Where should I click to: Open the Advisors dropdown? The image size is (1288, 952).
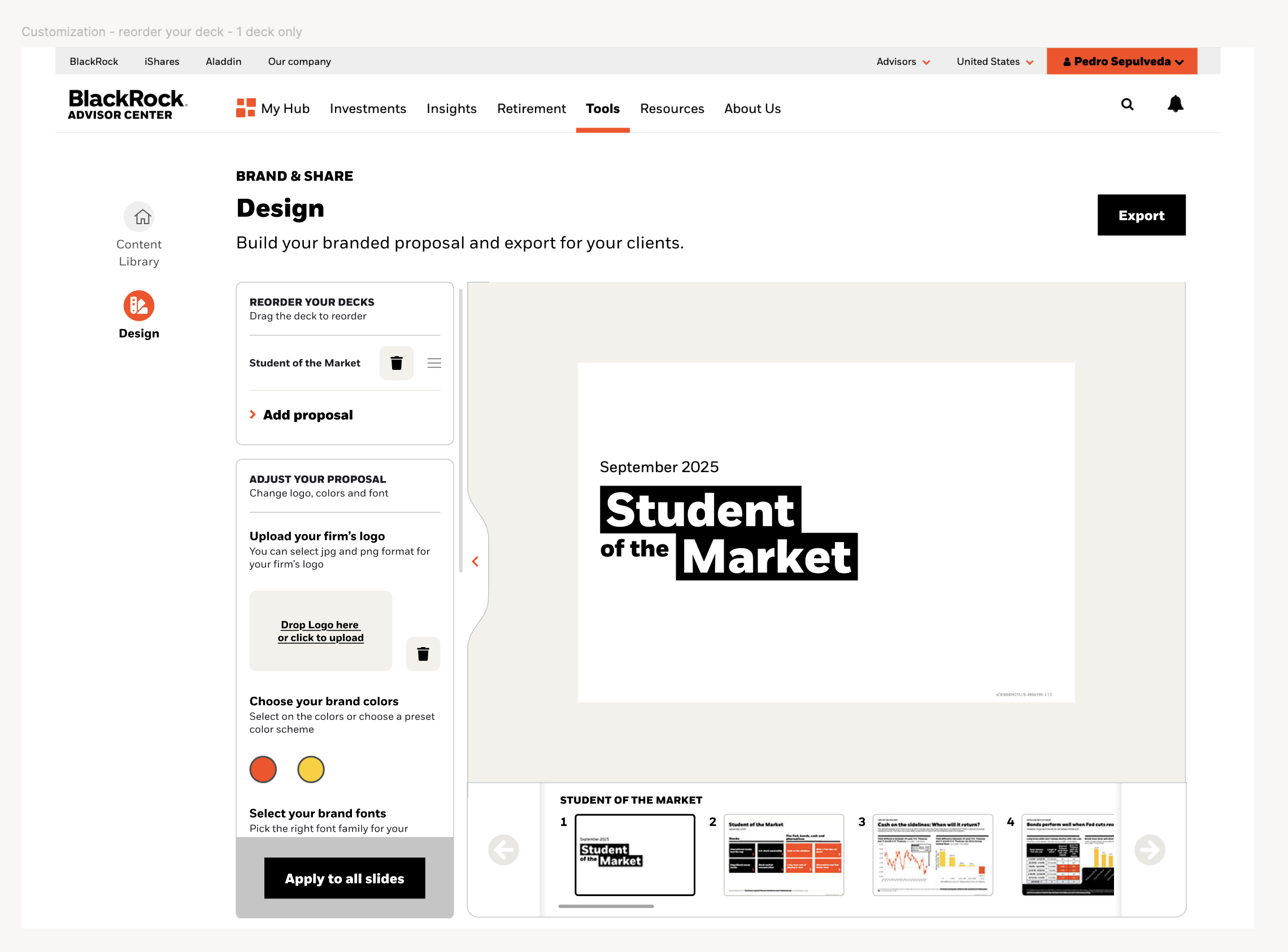pyautogui.click(x=903, y=62)
